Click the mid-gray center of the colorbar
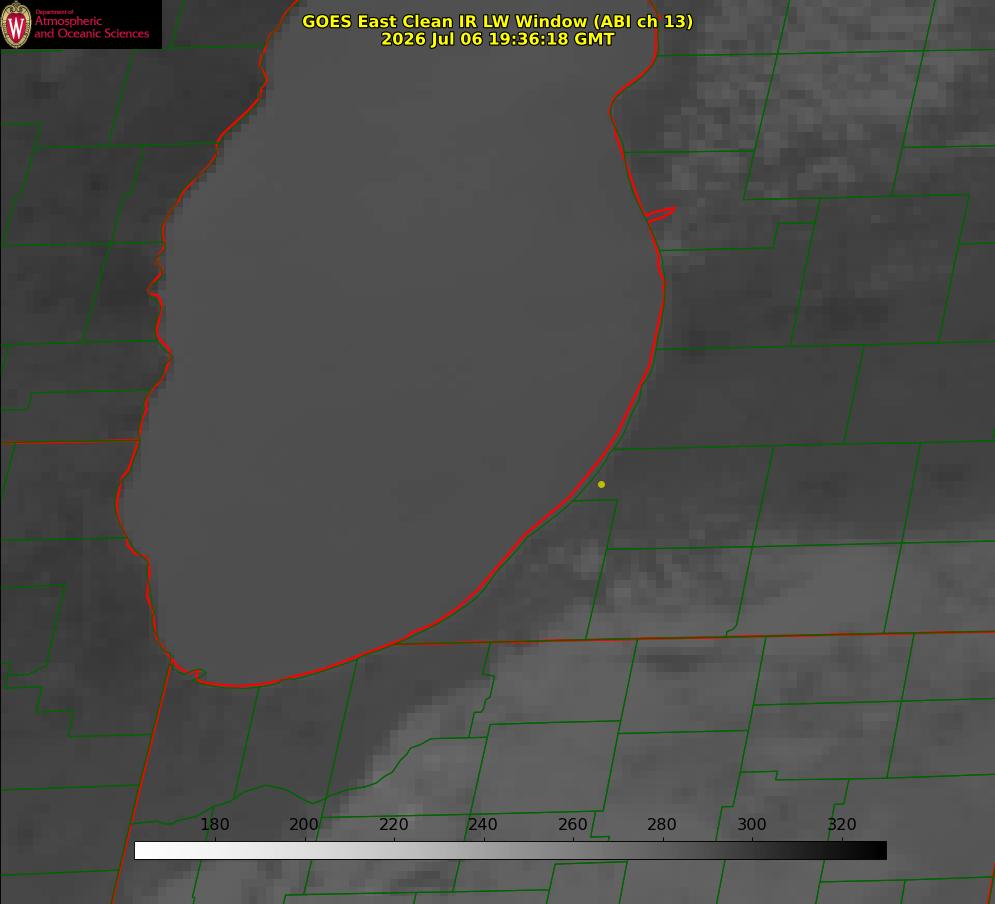 510,850
